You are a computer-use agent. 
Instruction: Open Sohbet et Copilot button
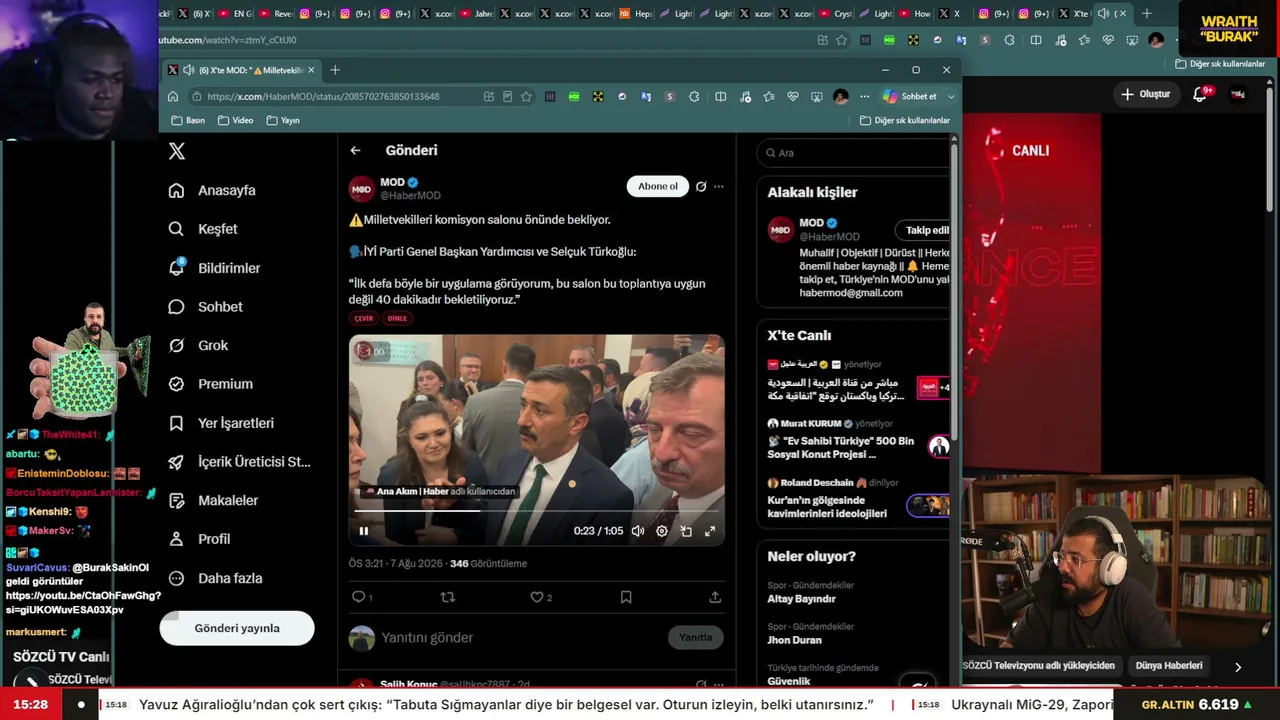point(910,96)
